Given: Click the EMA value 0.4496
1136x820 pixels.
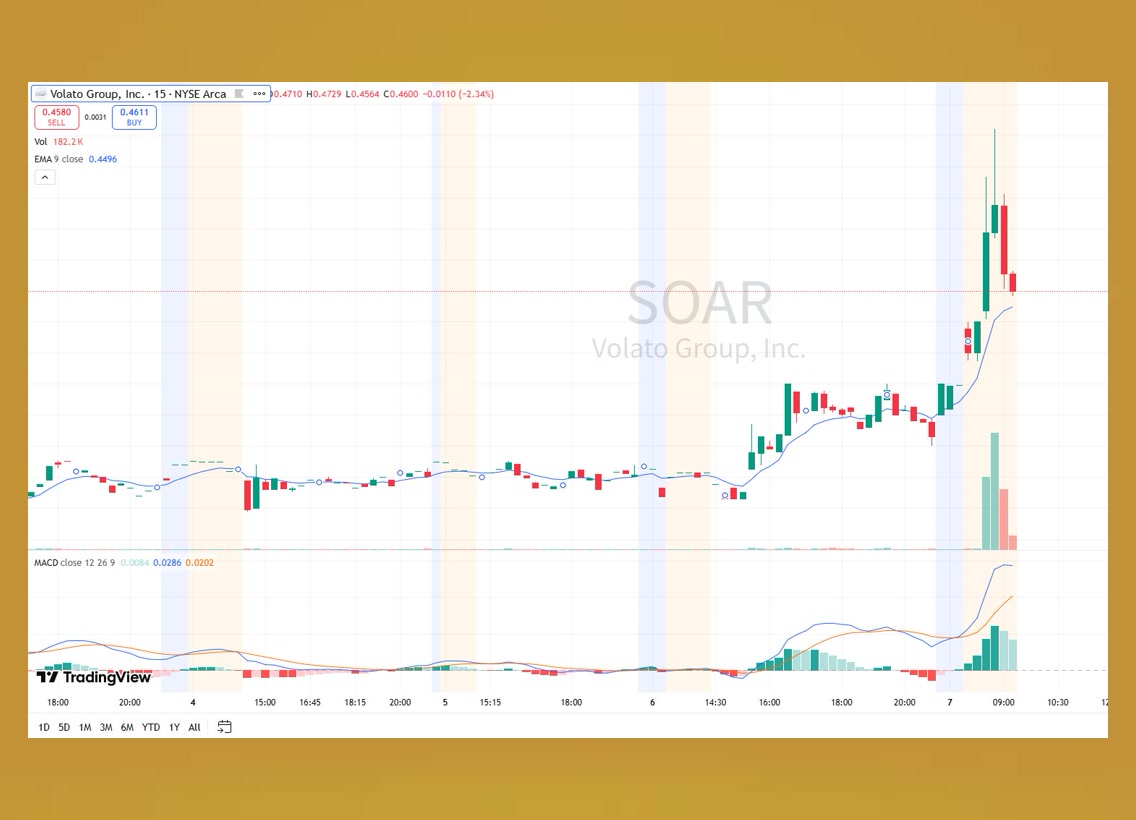Looking at the screenshot, I should (x=103, y=159).
